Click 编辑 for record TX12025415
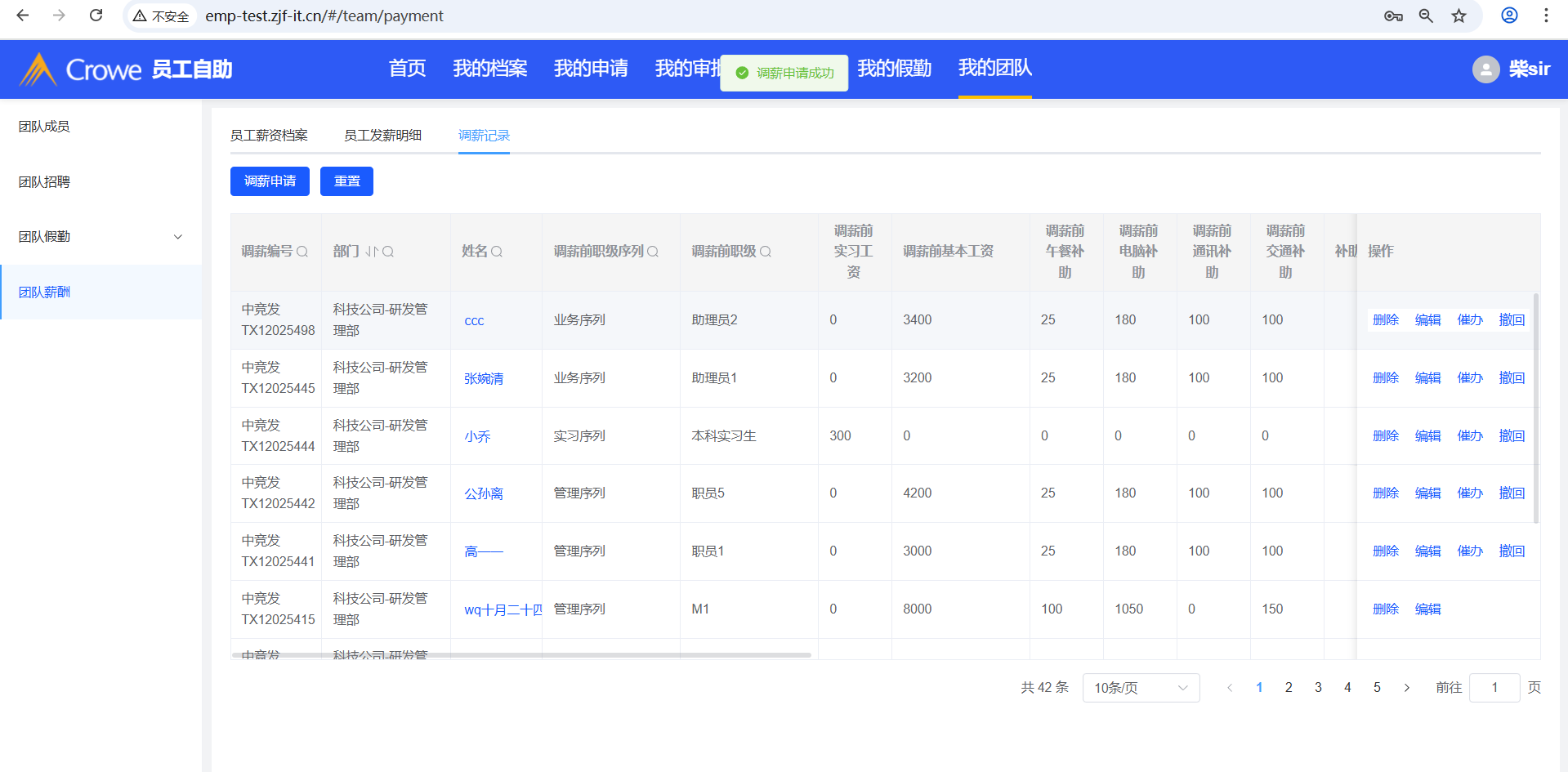 (x=1427, y=609)
